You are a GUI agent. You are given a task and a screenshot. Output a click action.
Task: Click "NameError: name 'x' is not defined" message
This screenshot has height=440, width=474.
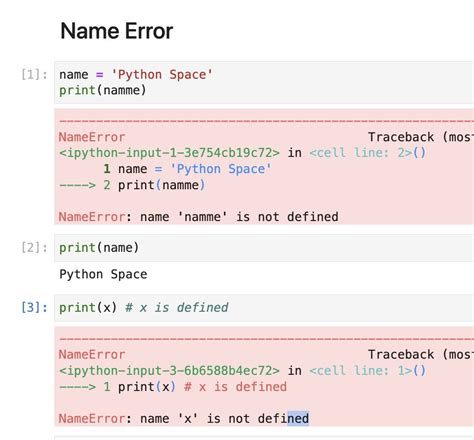click(184, 419)
